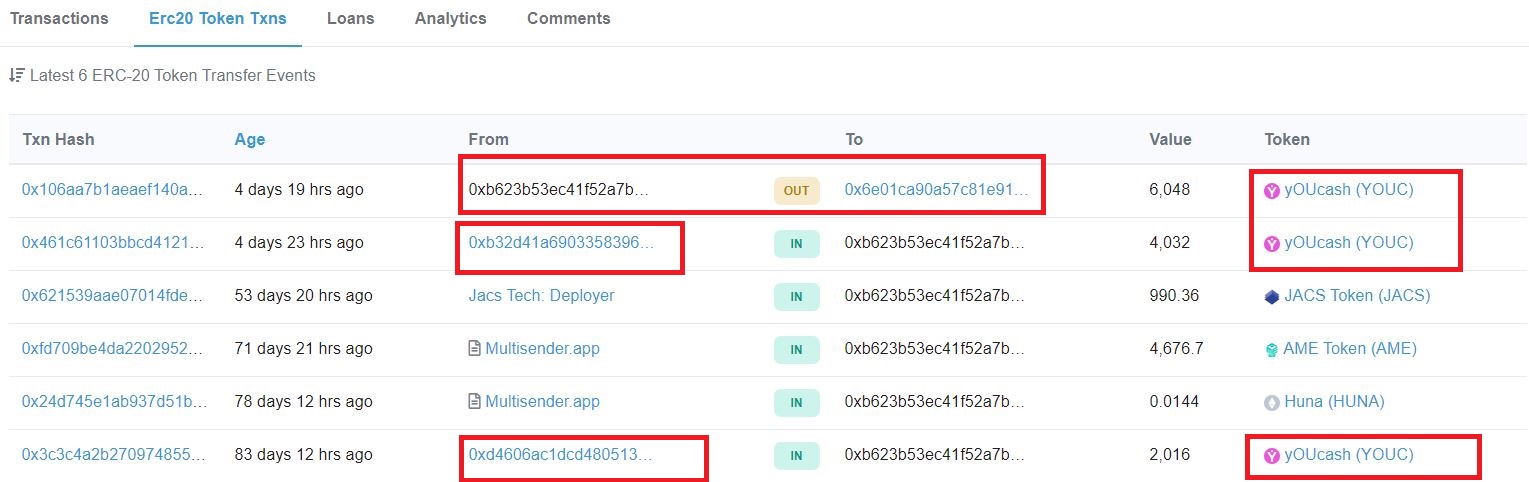This screenshot has height=482, width=1529.
Task: Select To address in the JACS Token row
Action: click(936, 295)
